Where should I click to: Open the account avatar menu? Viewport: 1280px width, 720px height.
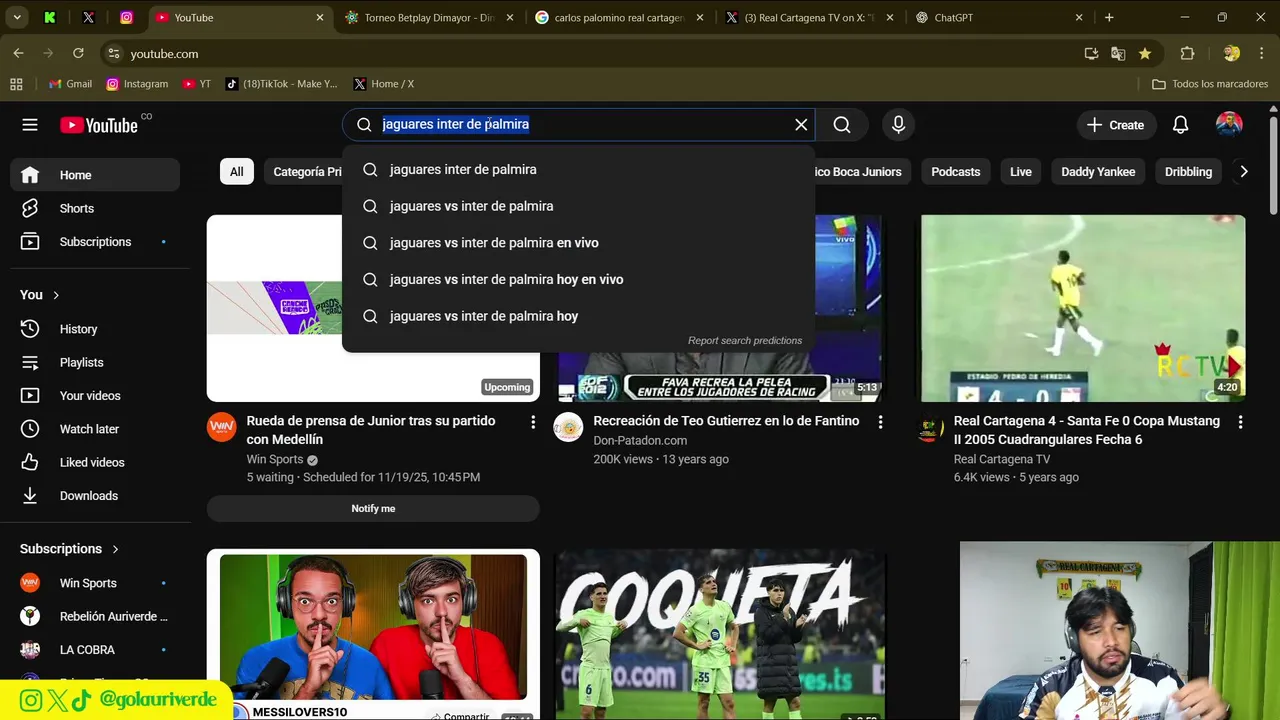[x=1229, y=125]
